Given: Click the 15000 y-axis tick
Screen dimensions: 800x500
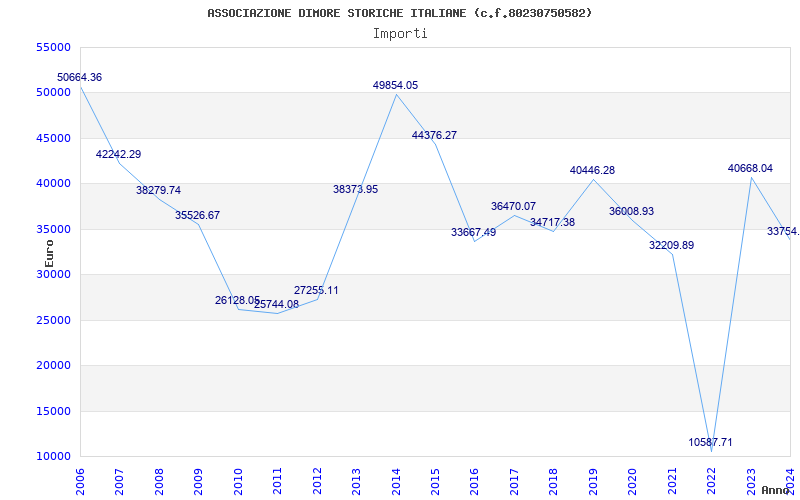Looking at the screenshot, I should click(53, 411).
